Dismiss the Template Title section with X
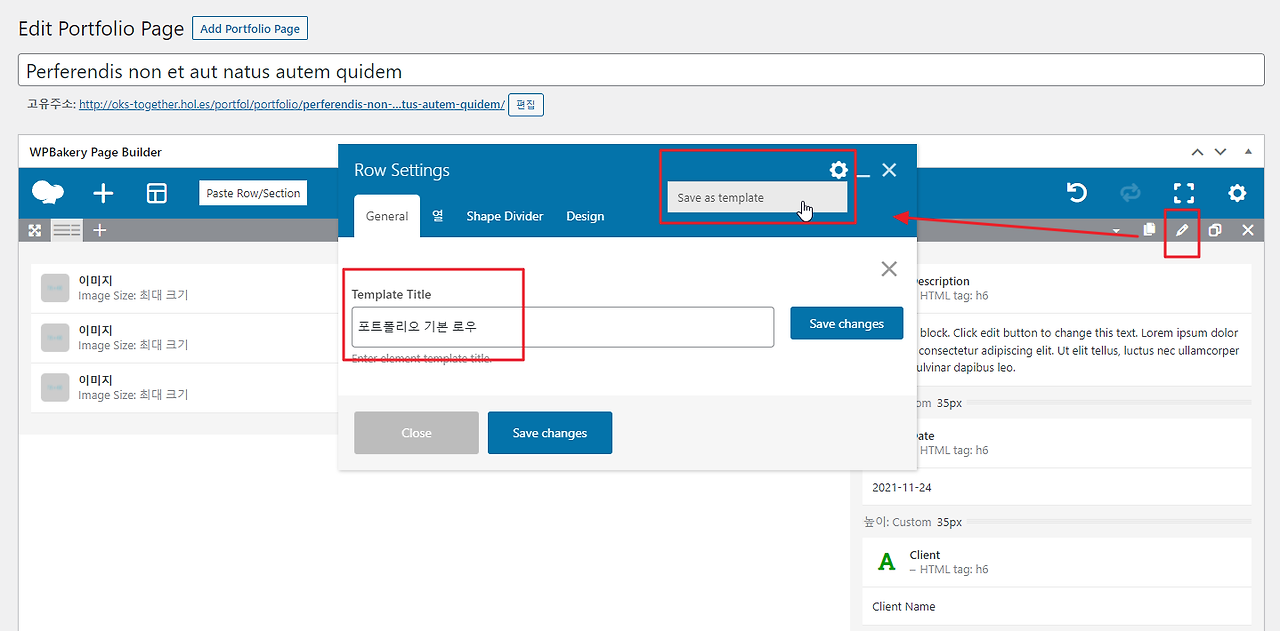This screenshot has height=631, width=1280. [x=889, y=268]
